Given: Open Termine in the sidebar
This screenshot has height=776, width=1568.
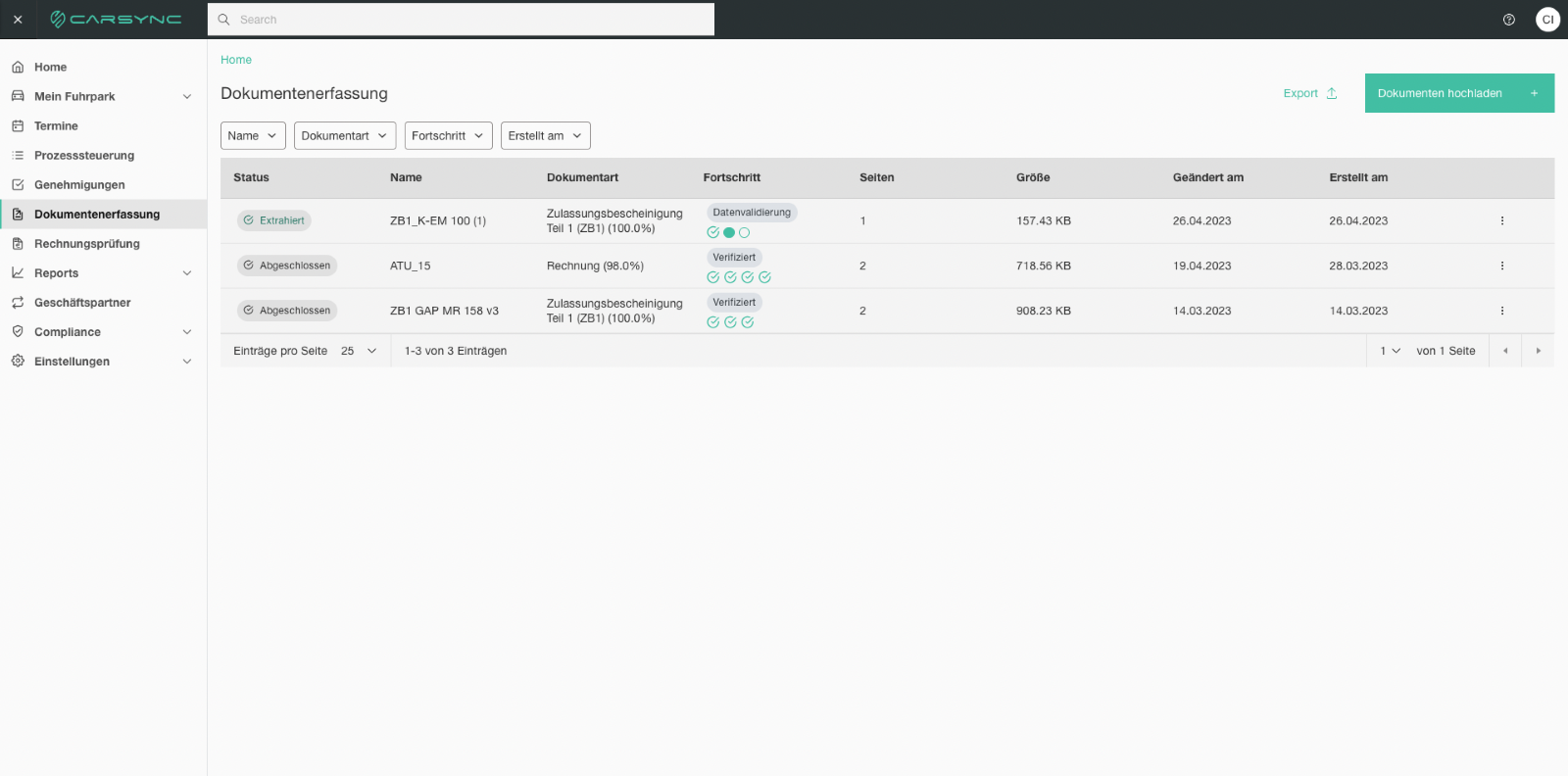Looking at the screenshot, I should [x=103, y=126].
